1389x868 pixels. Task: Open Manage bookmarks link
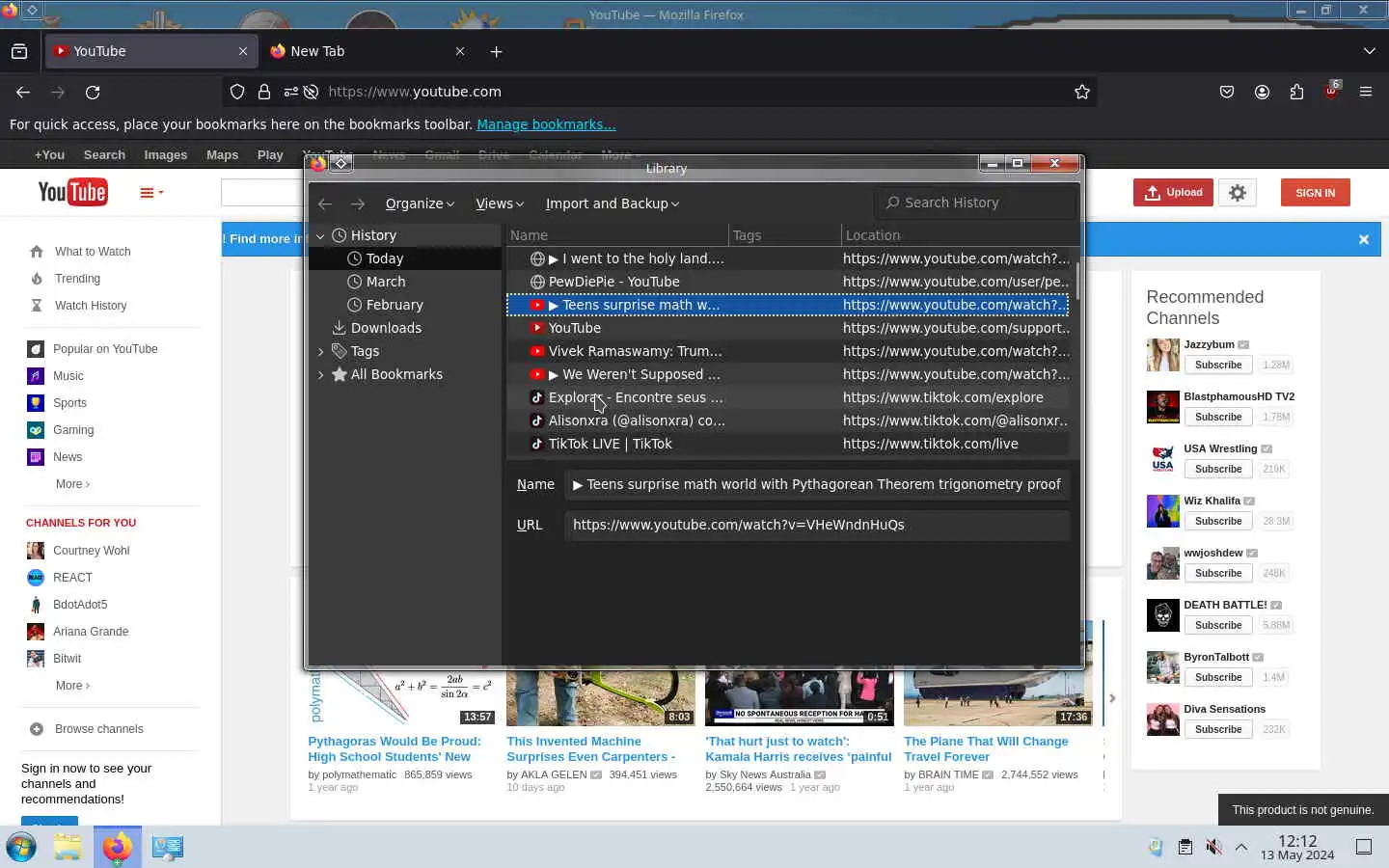tap(546, 124)
